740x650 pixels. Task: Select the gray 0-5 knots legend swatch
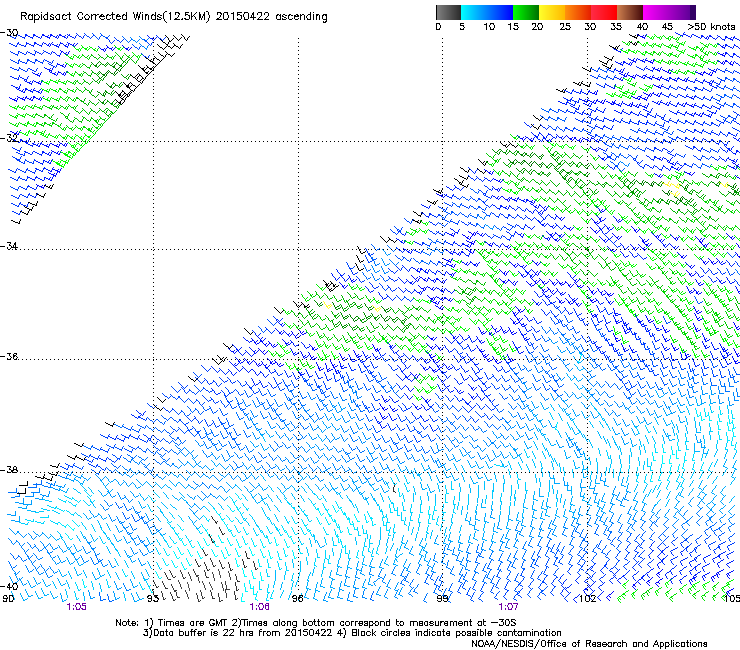448,12
